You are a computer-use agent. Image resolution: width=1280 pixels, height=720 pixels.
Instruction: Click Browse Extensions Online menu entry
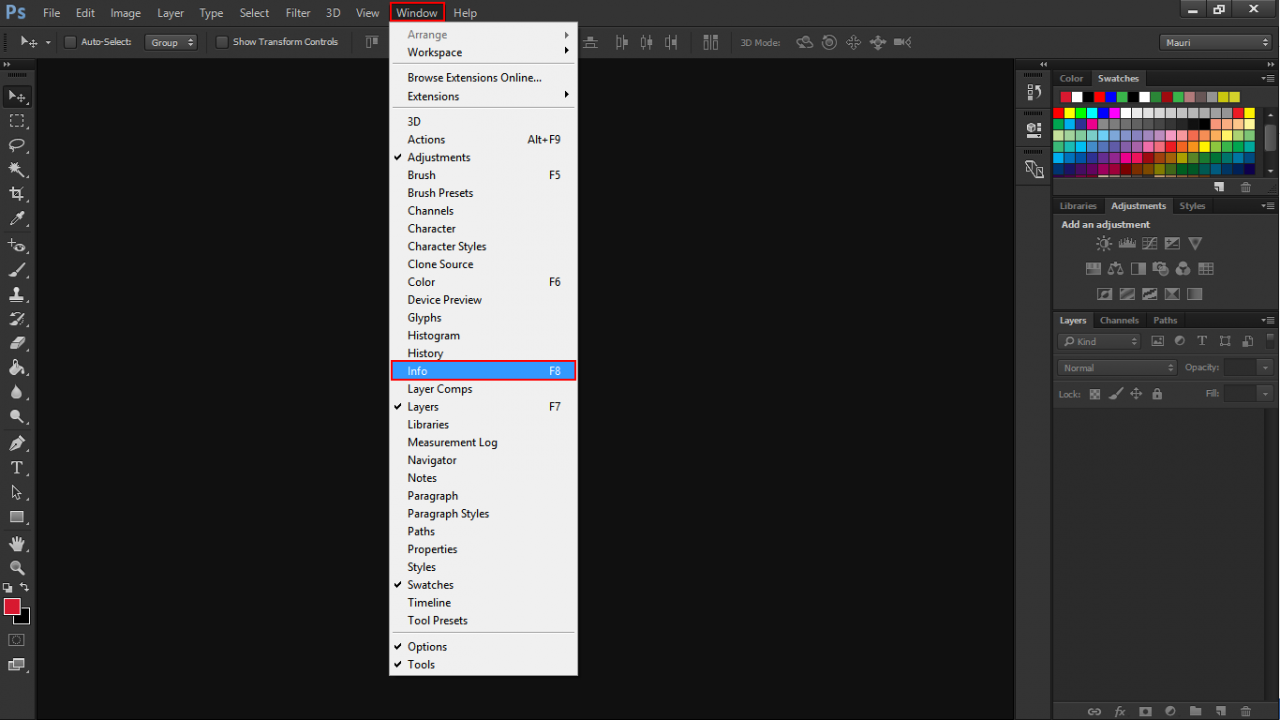click(x=474, y=78)
